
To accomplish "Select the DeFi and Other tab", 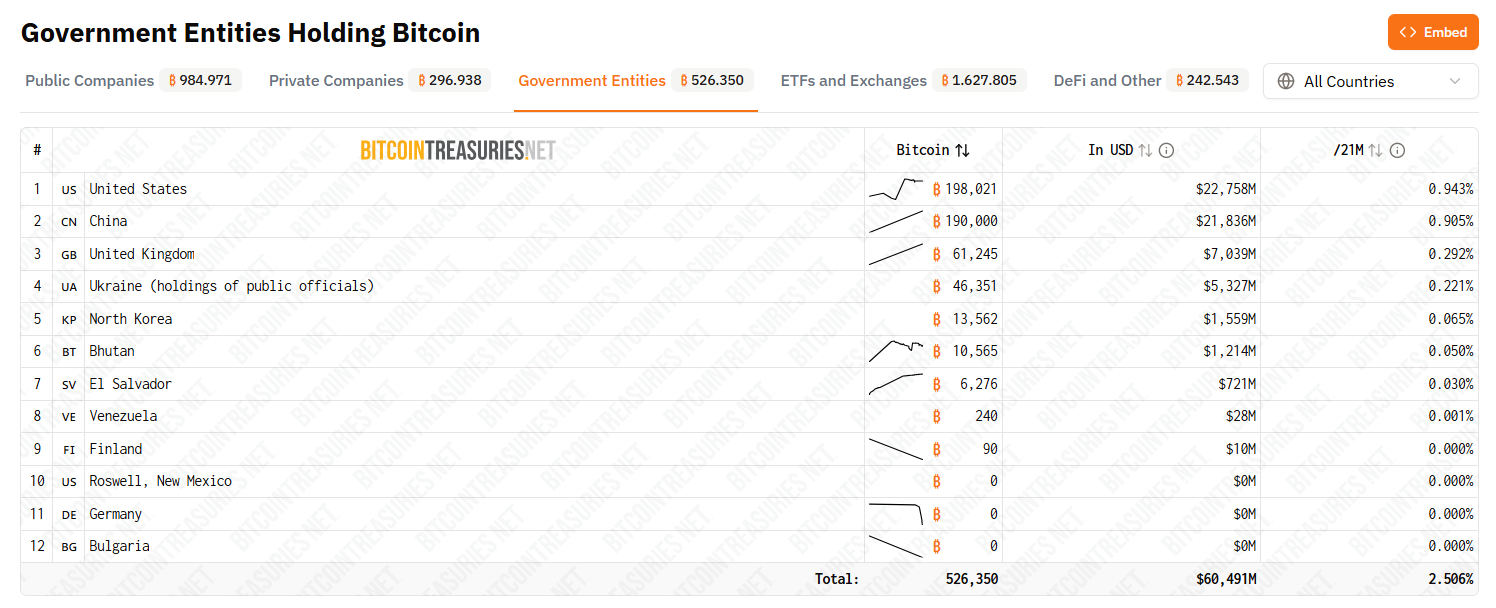I will tap(1150, 81).
